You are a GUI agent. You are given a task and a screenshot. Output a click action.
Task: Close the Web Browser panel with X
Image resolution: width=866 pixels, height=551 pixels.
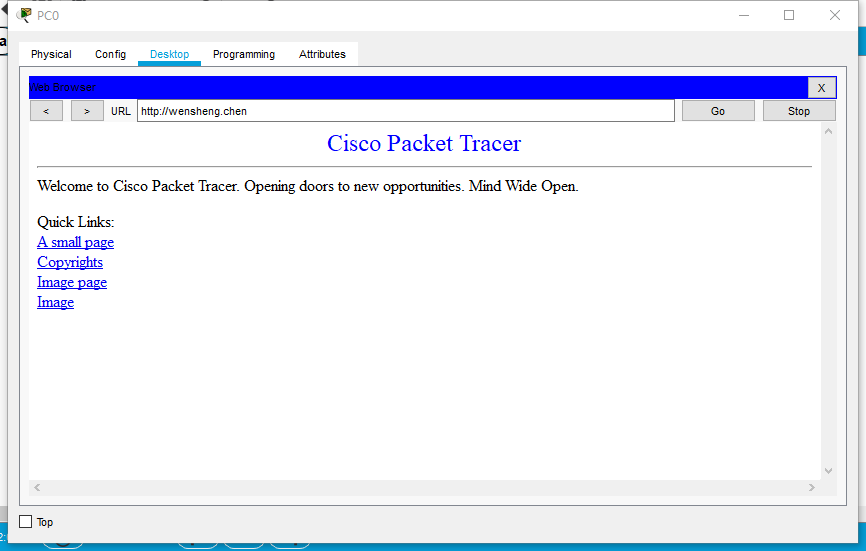pyautogui.click(x=822, y=88)
